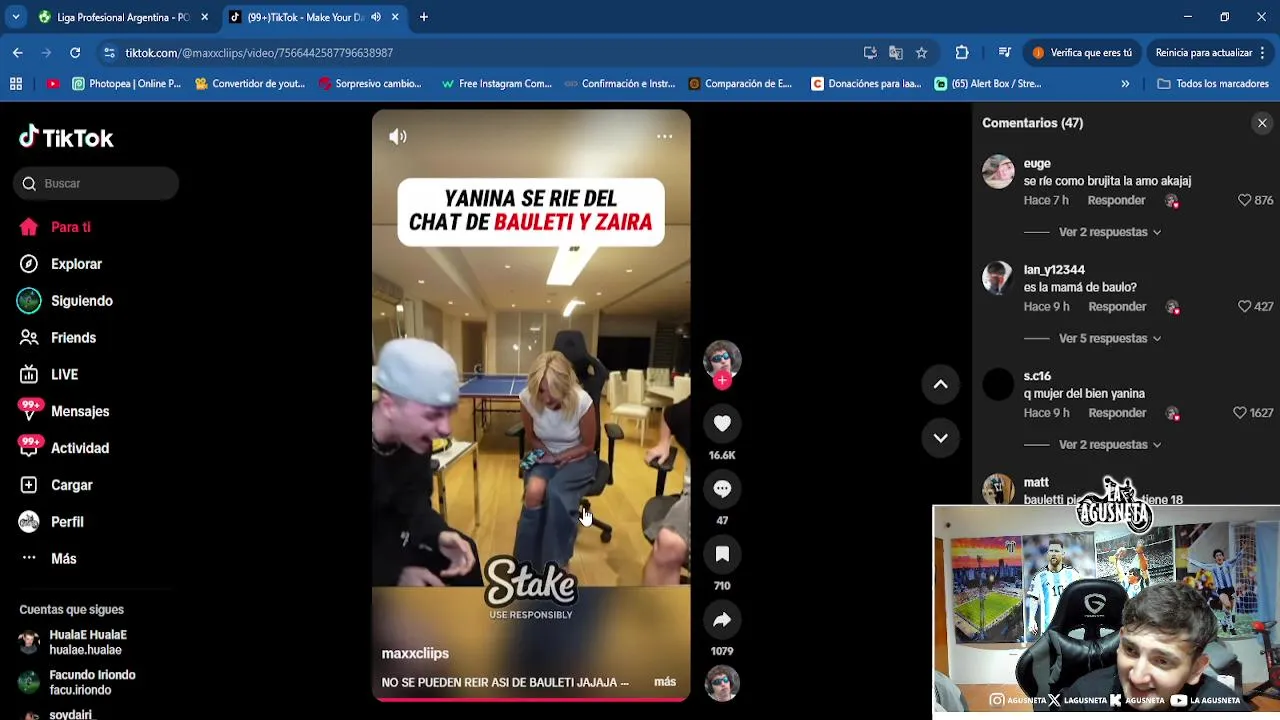Open the media control icon in toolbar
Screen dimensions: 1280x720
point(1004,53)
